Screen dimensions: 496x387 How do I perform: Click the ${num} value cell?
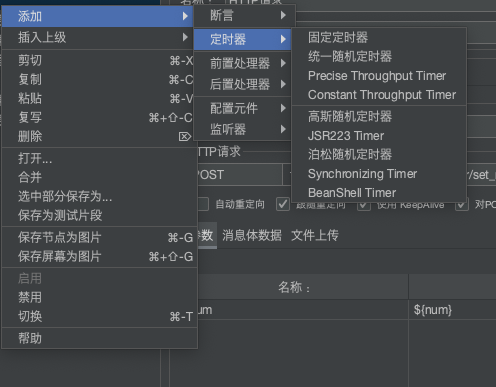tap(452, 310)
